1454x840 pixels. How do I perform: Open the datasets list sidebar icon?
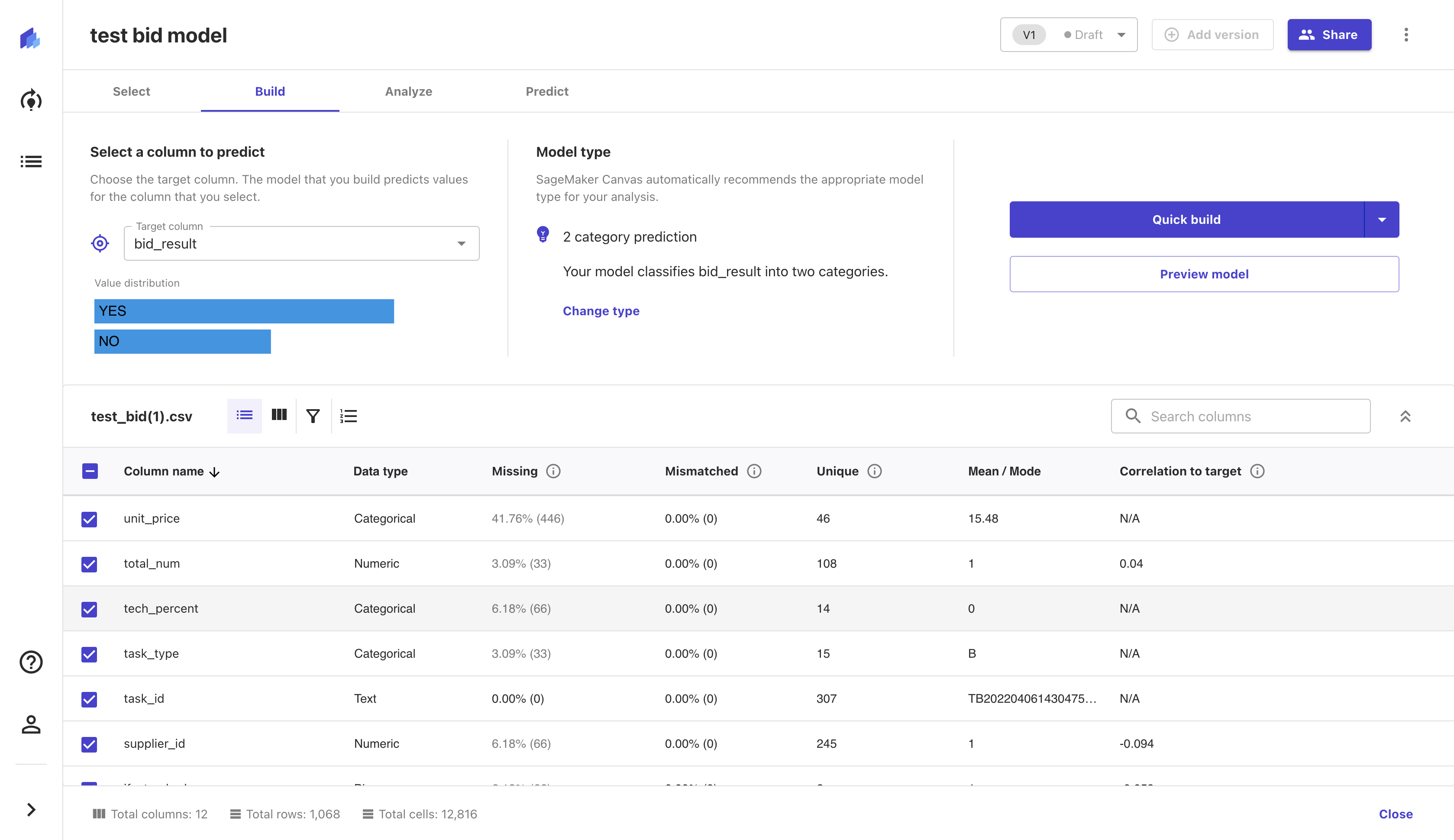(x=31, y=162)
